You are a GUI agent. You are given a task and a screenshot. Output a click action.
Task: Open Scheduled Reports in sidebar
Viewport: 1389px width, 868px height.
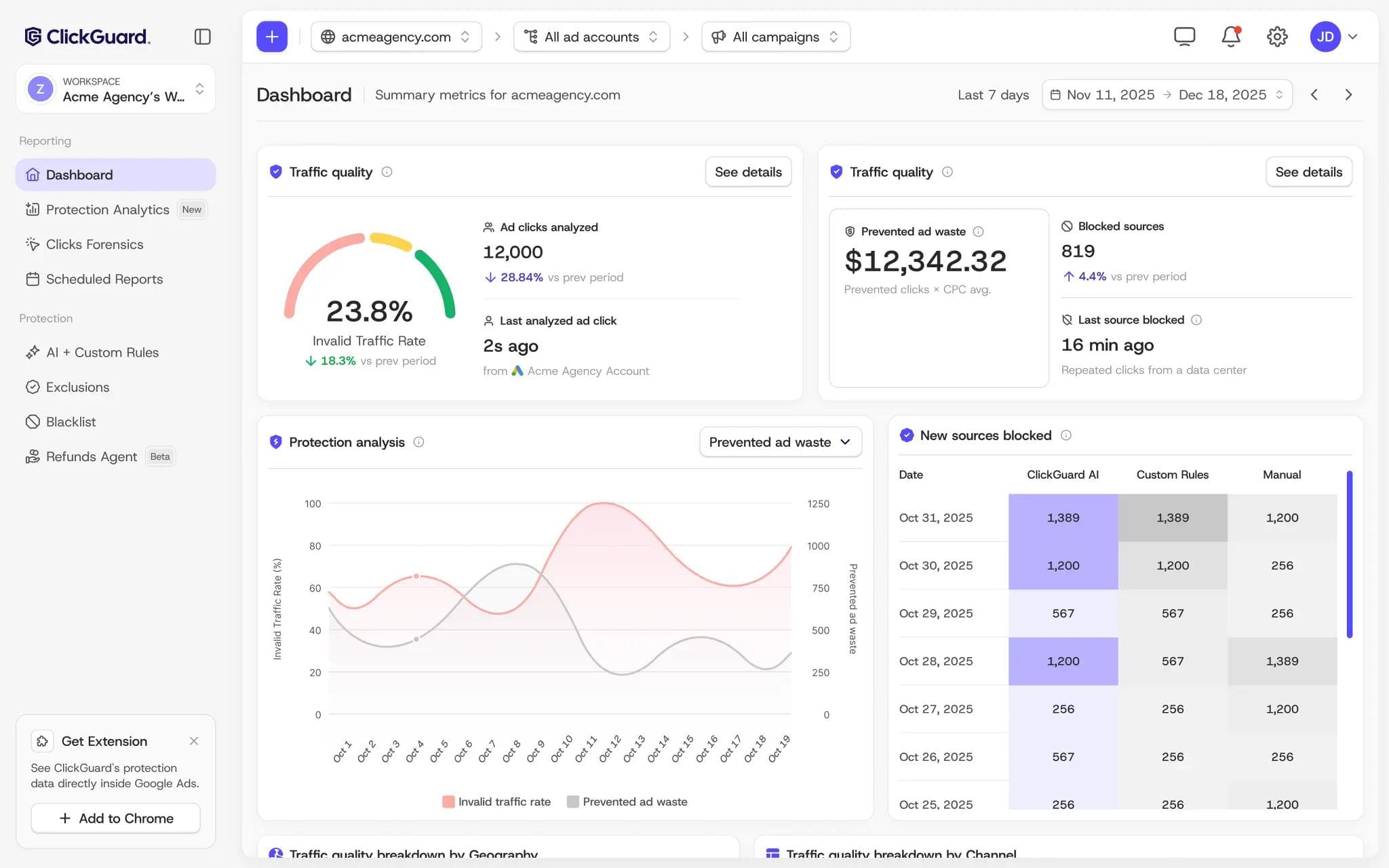coord(116,279)
